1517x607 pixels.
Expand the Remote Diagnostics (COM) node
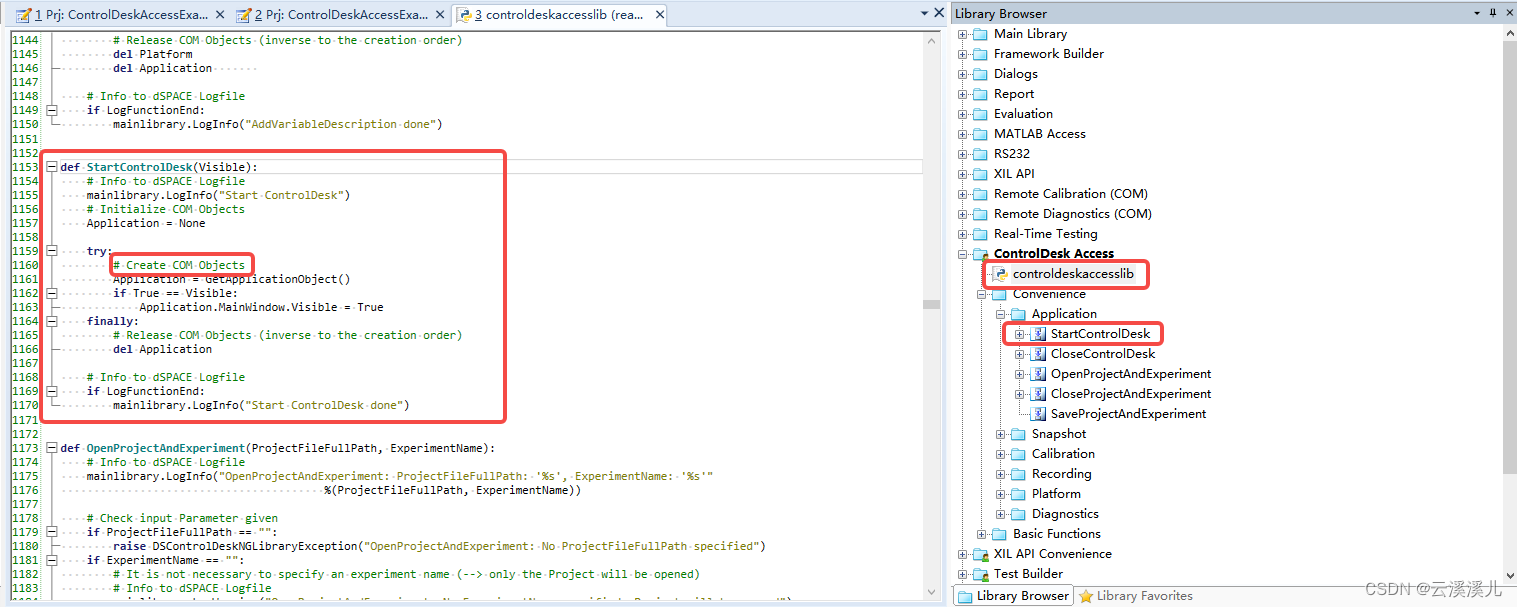[963, 214]
